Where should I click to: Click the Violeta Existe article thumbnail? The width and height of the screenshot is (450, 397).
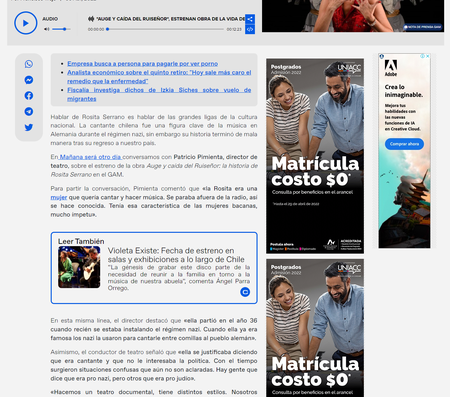79,267
